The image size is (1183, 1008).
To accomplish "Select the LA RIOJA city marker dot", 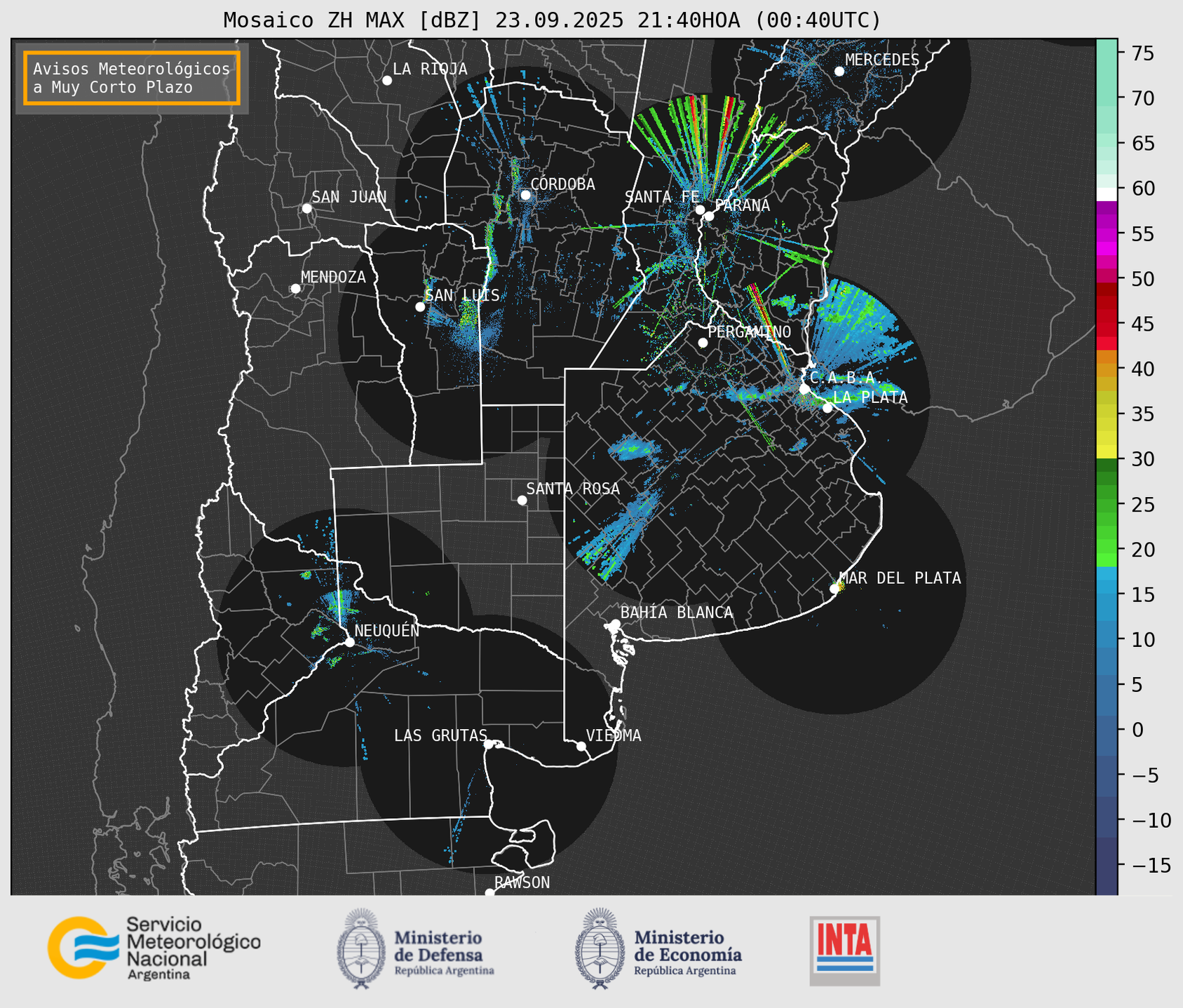I will click(x=387, y=81).
